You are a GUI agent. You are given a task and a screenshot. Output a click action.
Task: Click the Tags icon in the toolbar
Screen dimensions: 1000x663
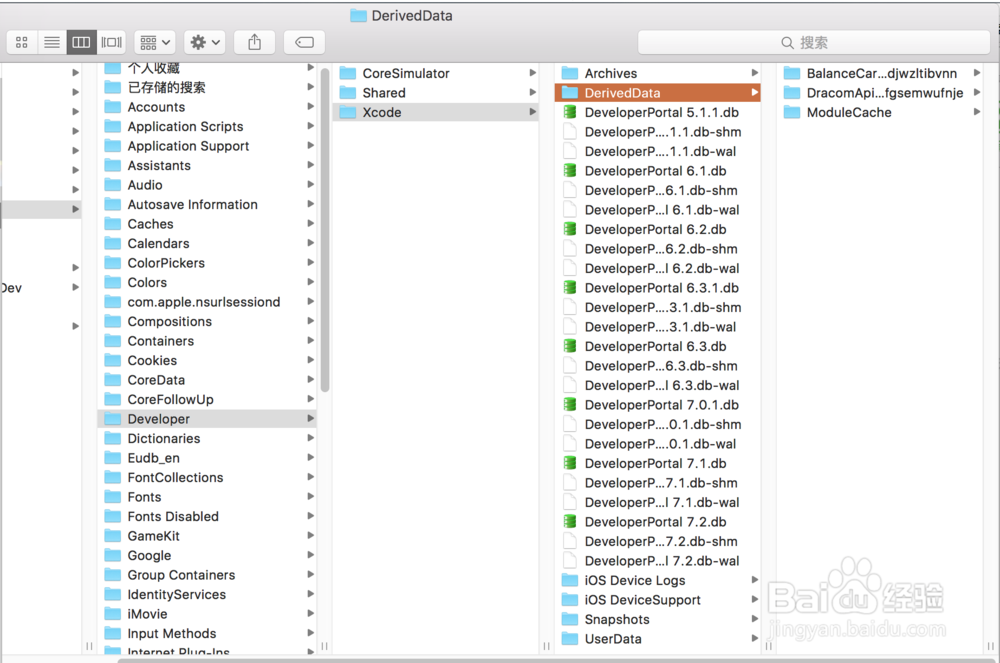click(303, 42)
